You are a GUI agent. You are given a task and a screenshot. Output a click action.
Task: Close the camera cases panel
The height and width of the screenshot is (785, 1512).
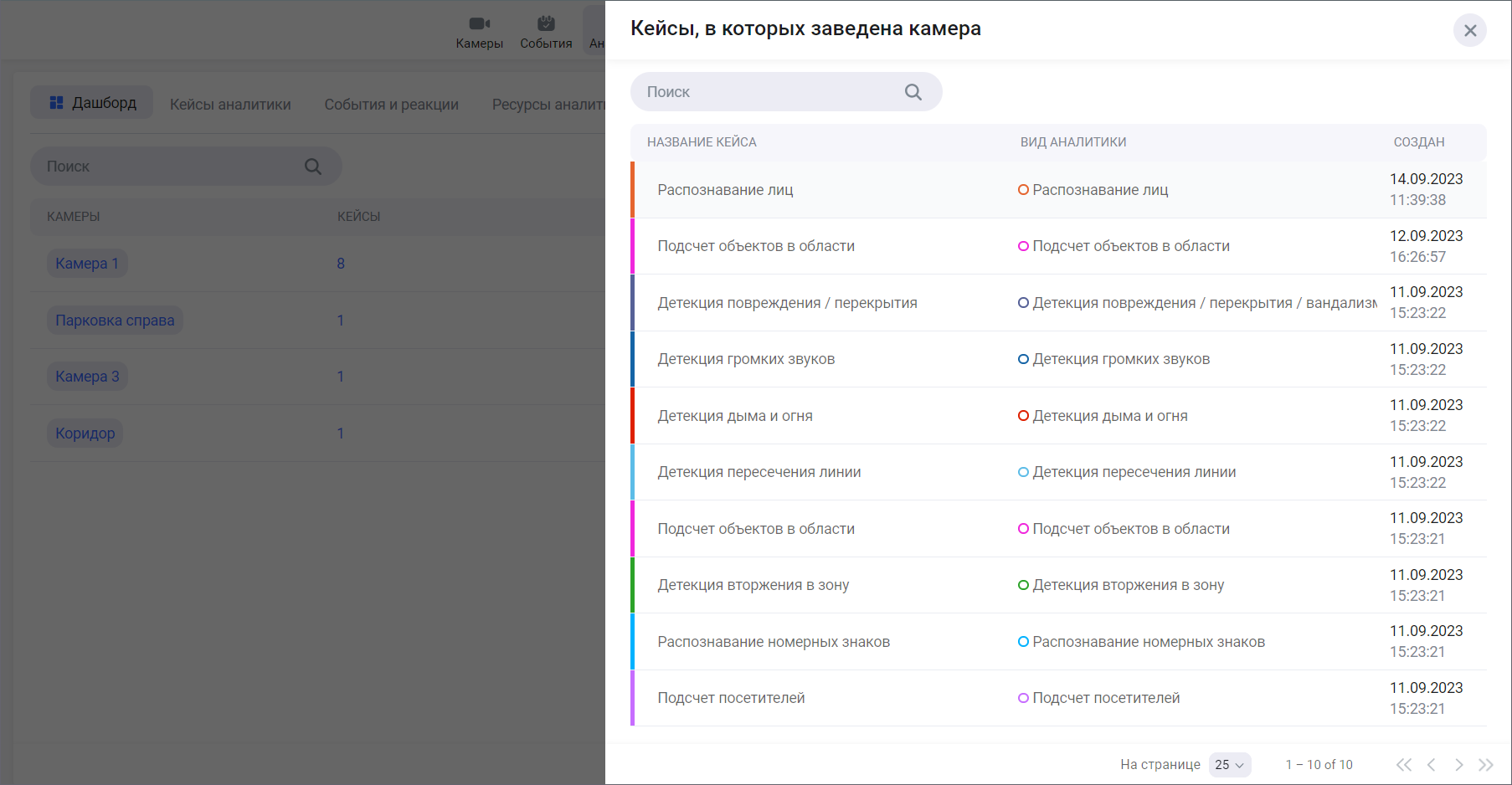tap(1469, 31)
